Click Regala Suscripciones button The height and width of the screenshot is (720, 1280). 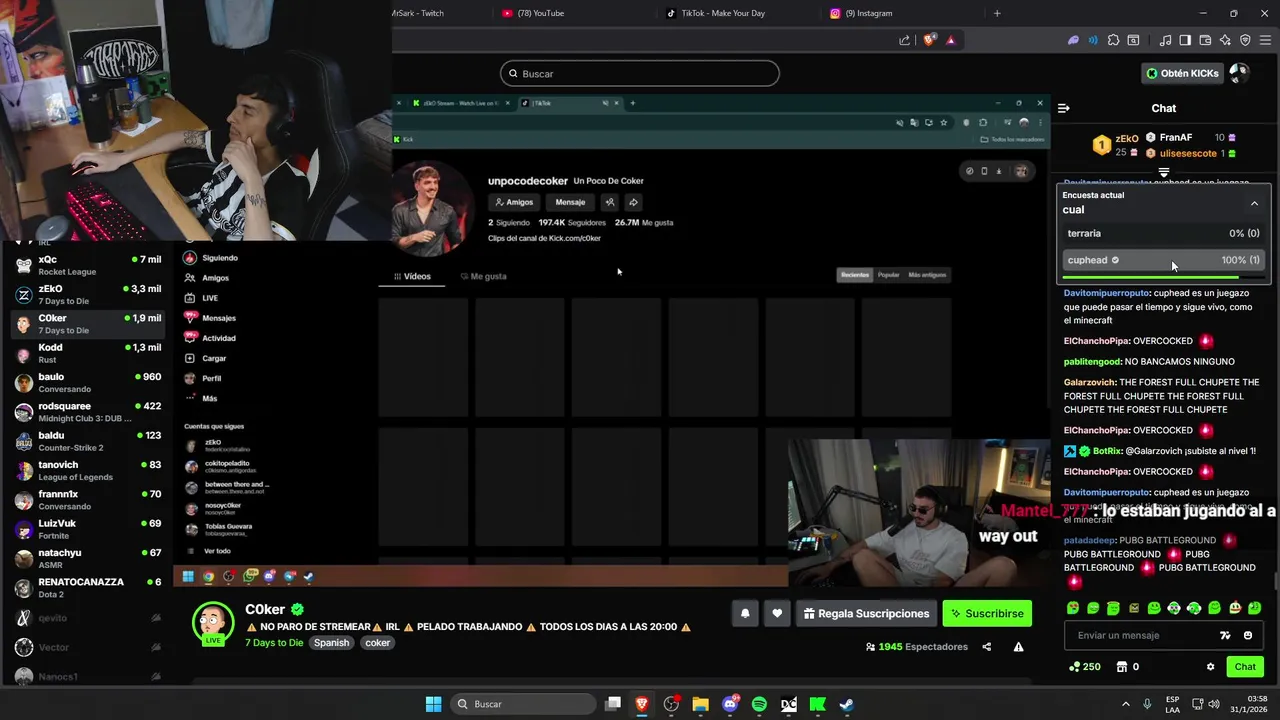click(866, 614)
